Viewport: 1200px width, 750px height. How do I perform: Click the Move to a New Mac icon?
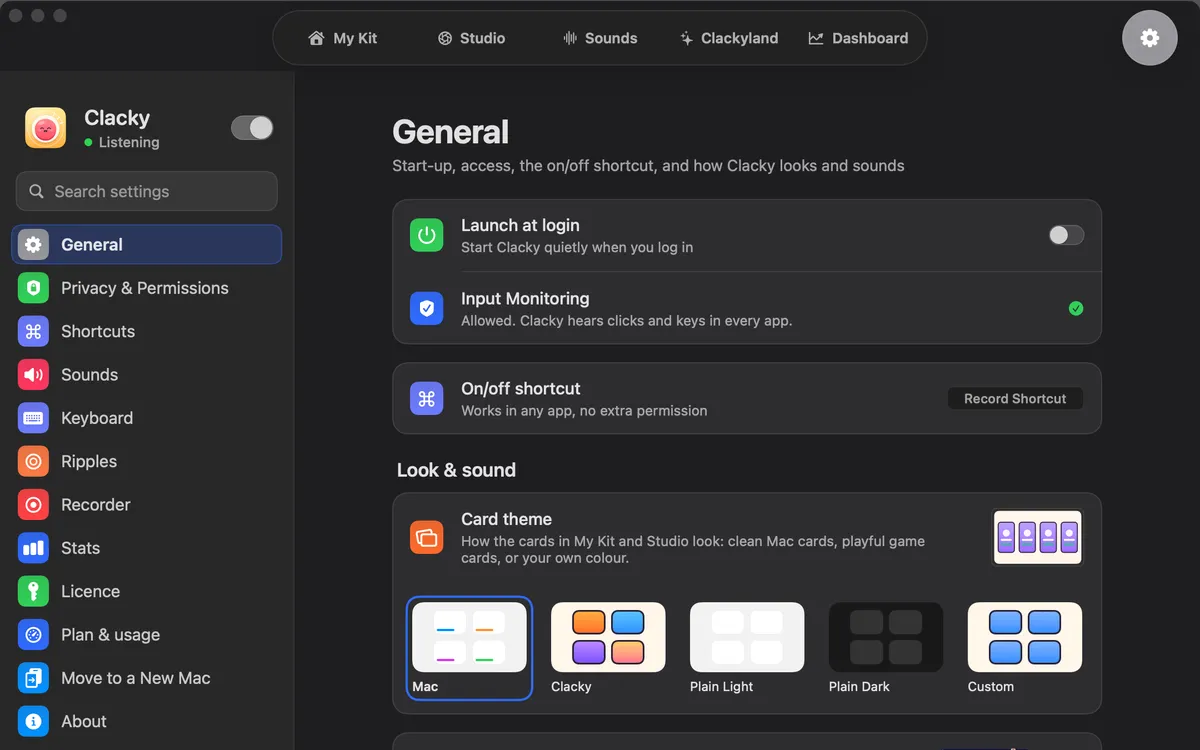pyautogui.click(x=33, y=678)
